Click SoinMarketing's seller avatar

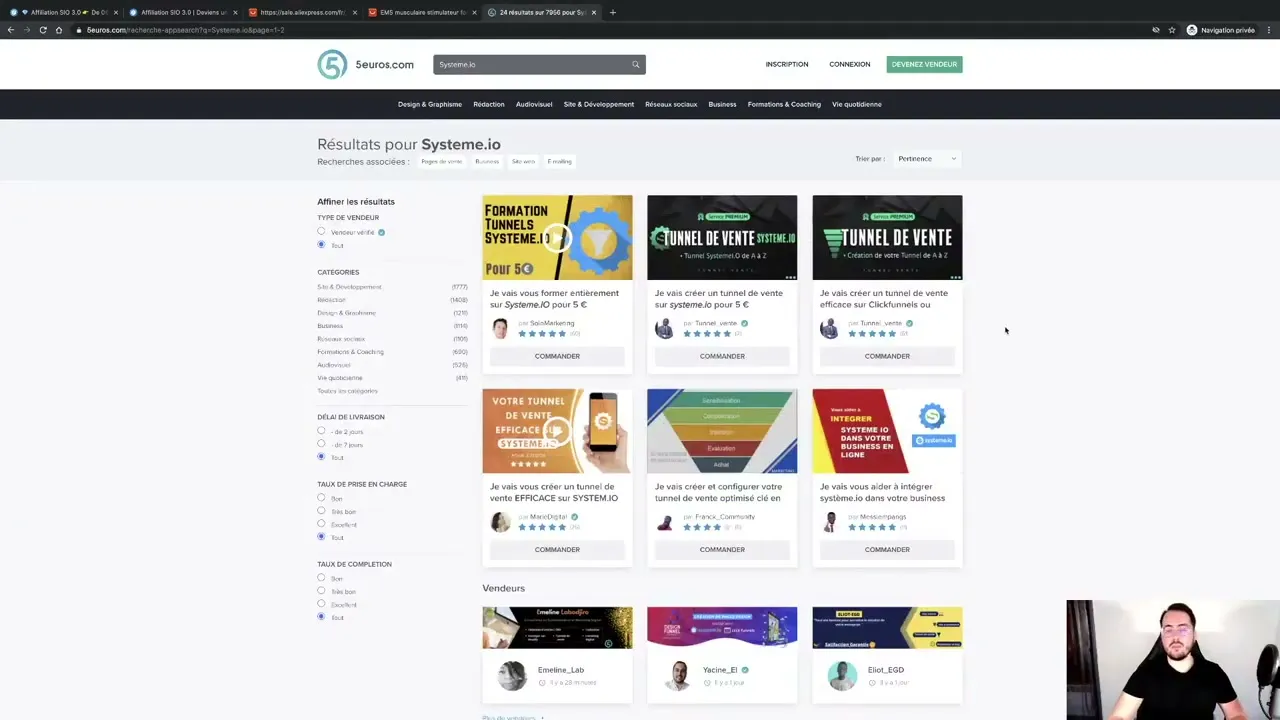[x=500, y=327]
